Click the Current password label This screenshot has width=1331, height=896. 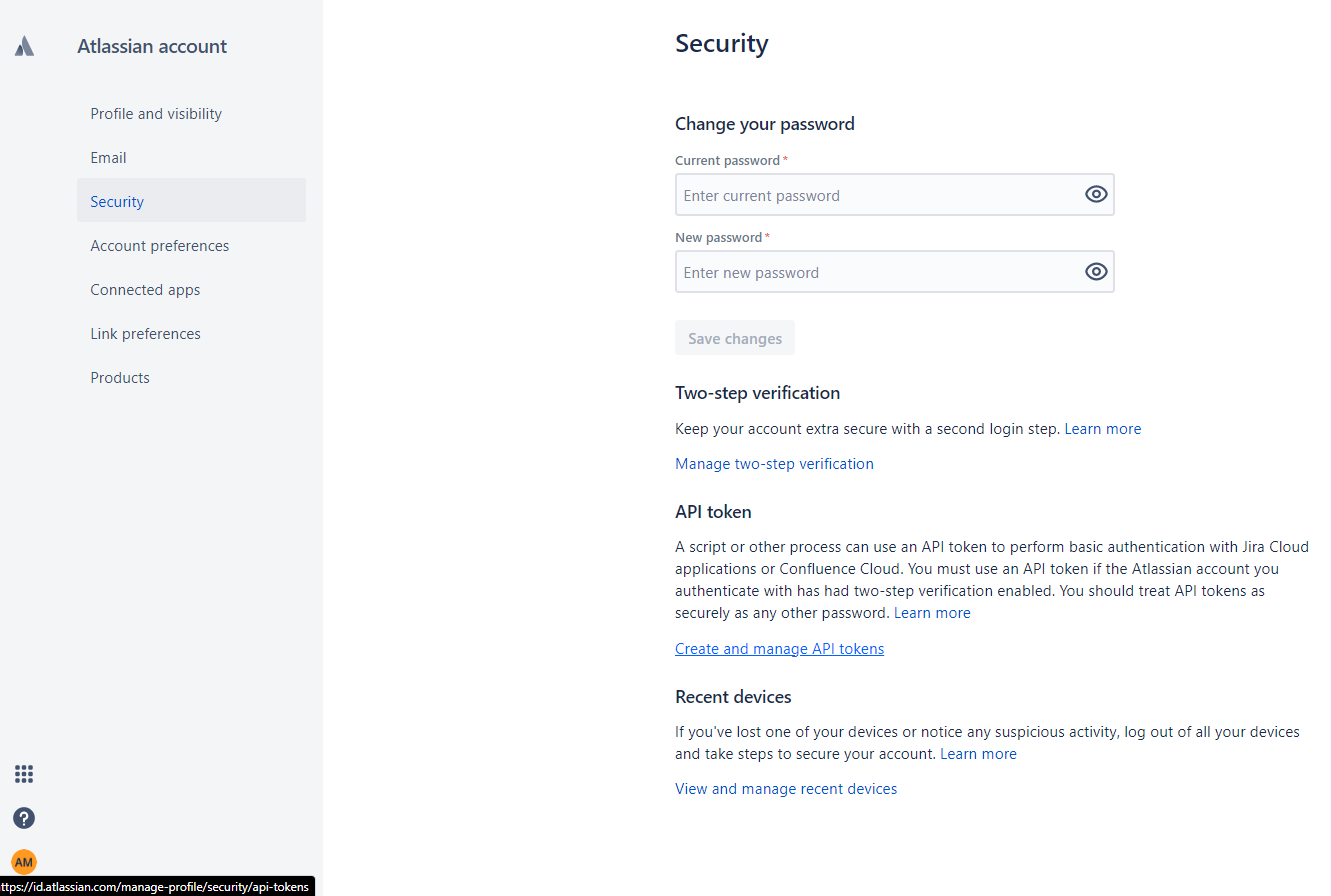727,160
